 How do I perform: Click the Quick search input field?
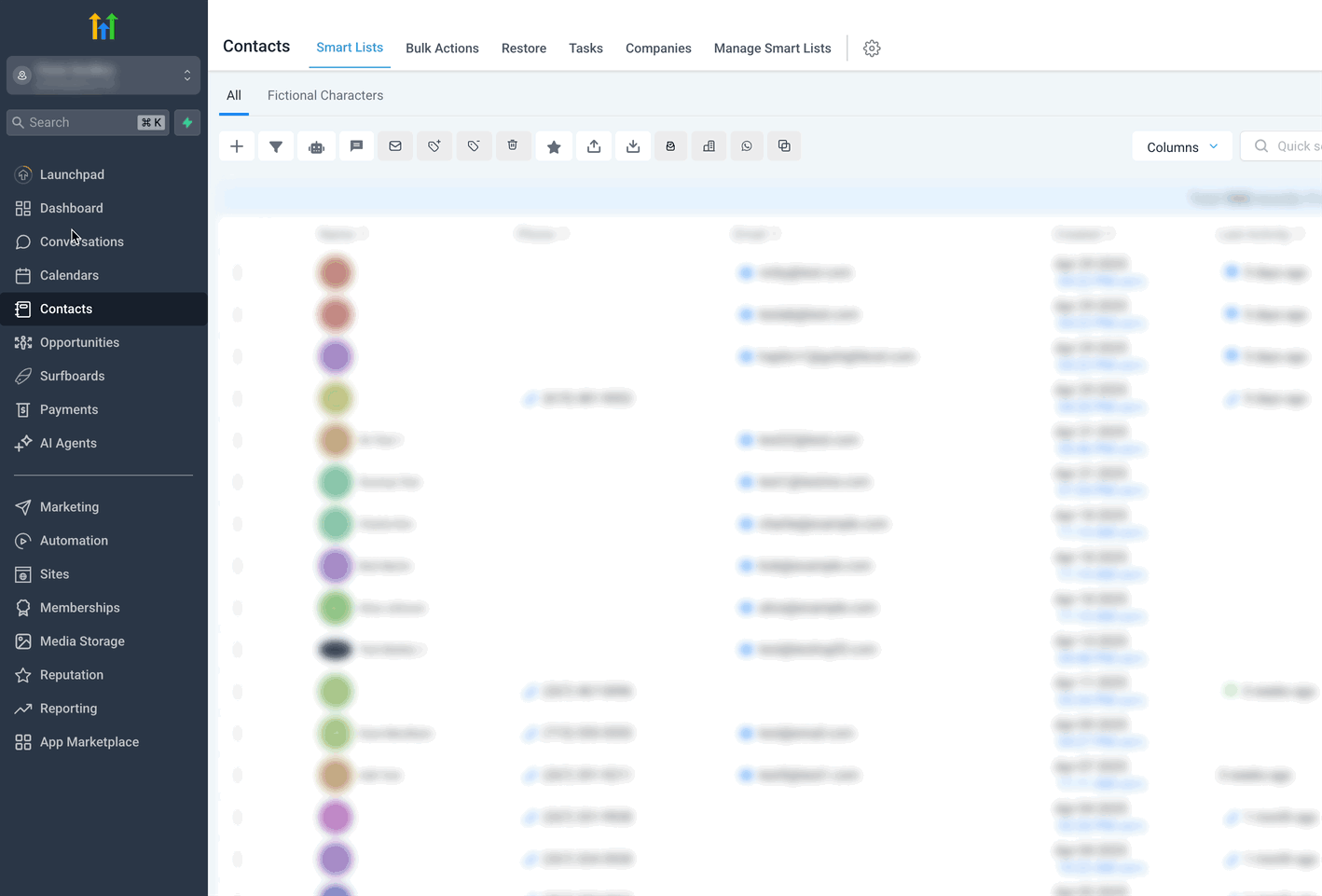(x=1296, y=145)
